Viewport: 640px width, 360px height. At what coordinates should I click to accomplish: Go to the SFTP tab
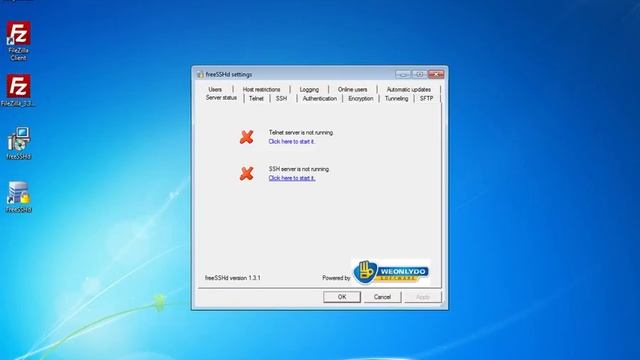[427, 98]
